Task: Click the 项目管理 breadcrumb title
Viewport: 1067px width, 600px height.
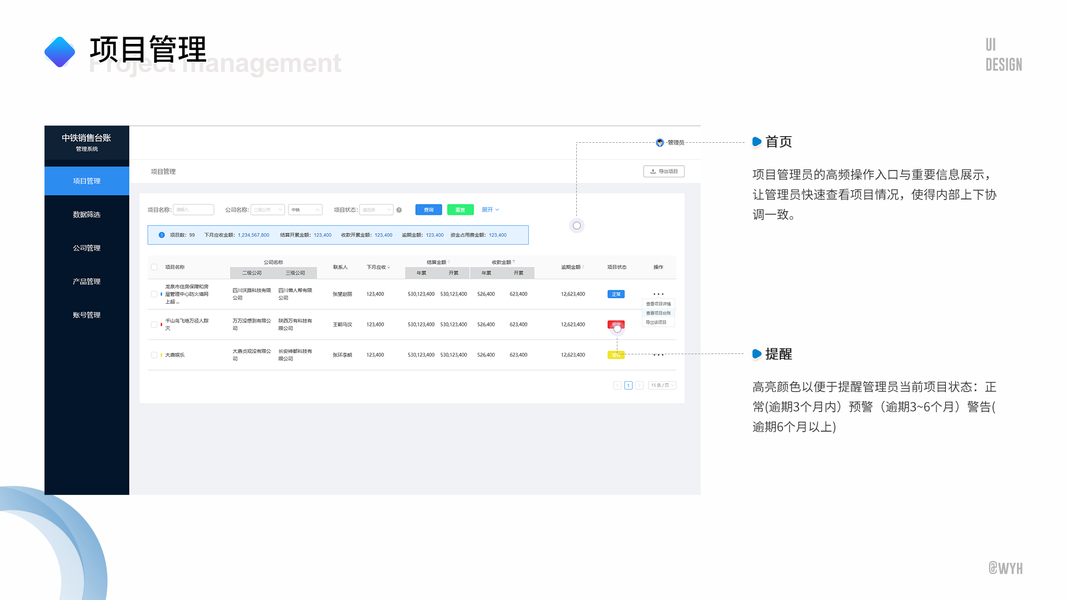Action: coord(163,171)
